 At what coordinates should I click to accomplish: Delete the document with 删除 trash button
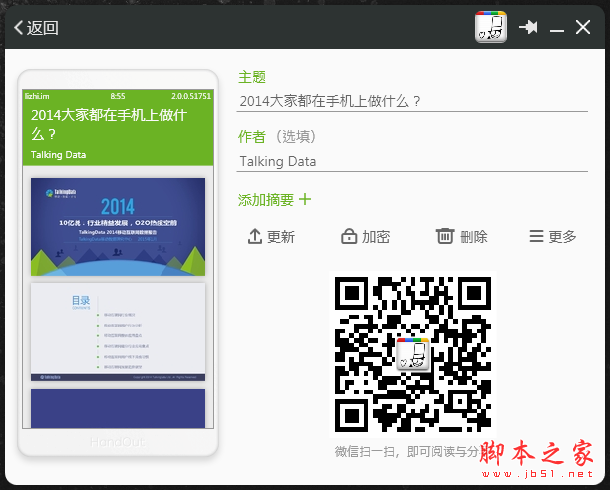(461, 236)
